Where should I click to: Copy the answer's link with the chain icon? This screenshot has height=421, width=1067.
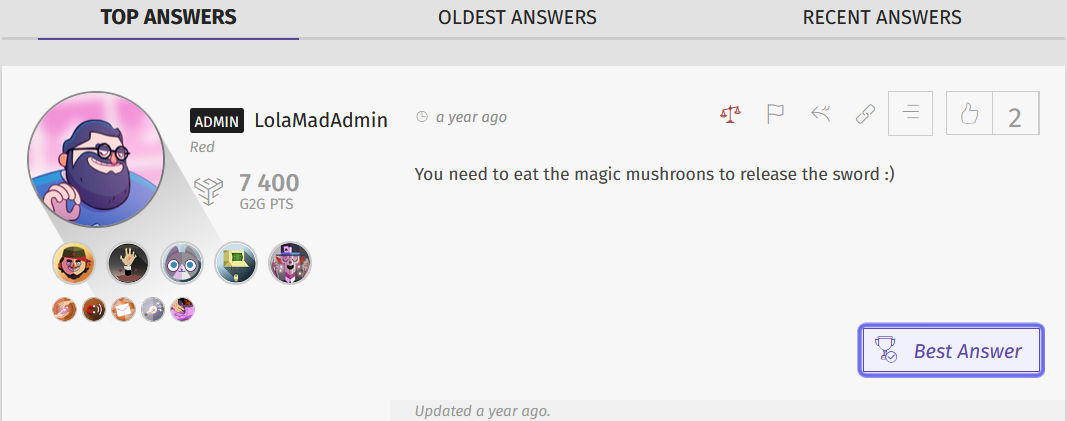pyautogui.click(x=865, y=114)
